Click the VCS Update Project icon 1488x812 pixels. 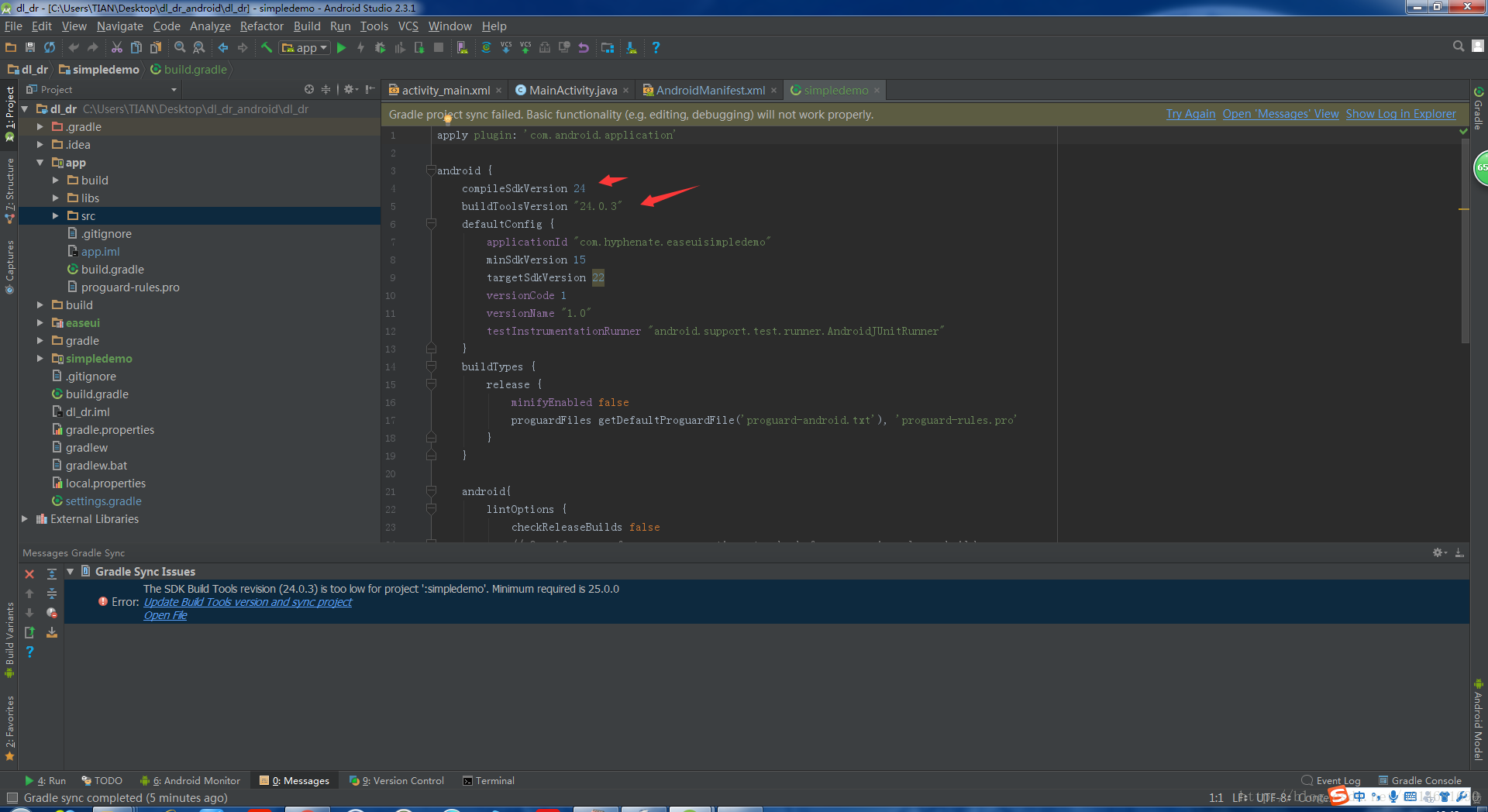[506, 47]
